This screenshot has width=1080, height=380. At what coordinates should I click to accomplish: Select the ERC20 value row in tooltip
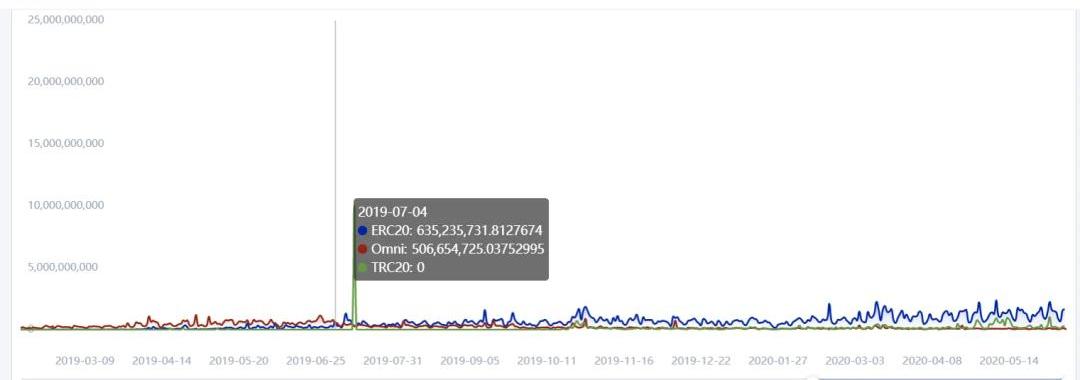(x=452, y=230)
